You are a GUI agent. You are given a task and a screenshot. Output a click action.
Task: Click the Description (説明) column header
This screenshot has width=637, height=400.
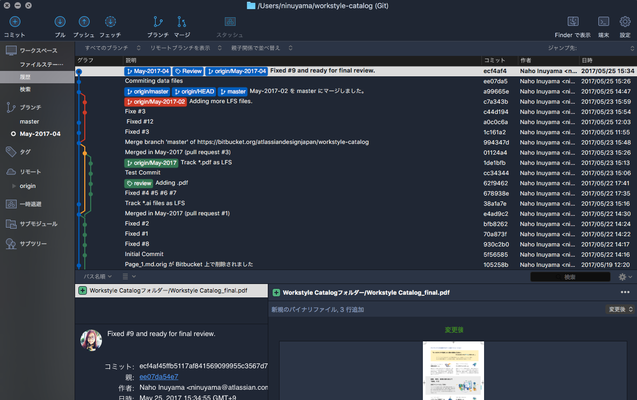tap(303, 60)
